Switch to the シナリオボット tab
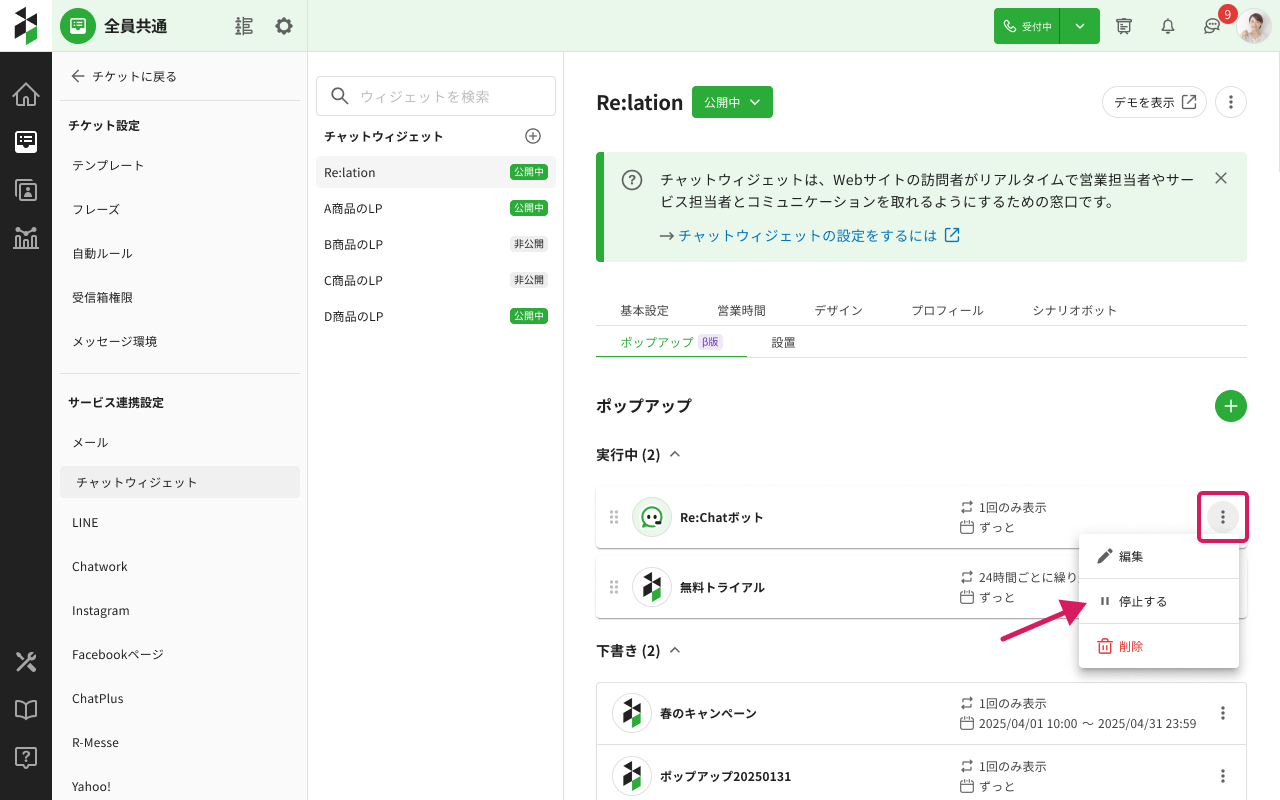The image size is (1280, 800). coord(1074,310)
